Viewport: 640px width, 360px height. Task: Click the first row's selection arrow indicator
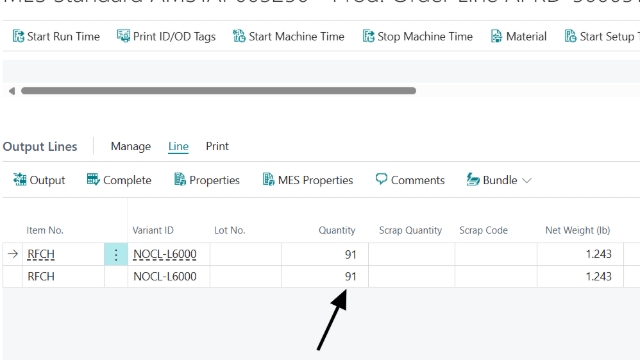pyautogui.click(x=13, y=254)
